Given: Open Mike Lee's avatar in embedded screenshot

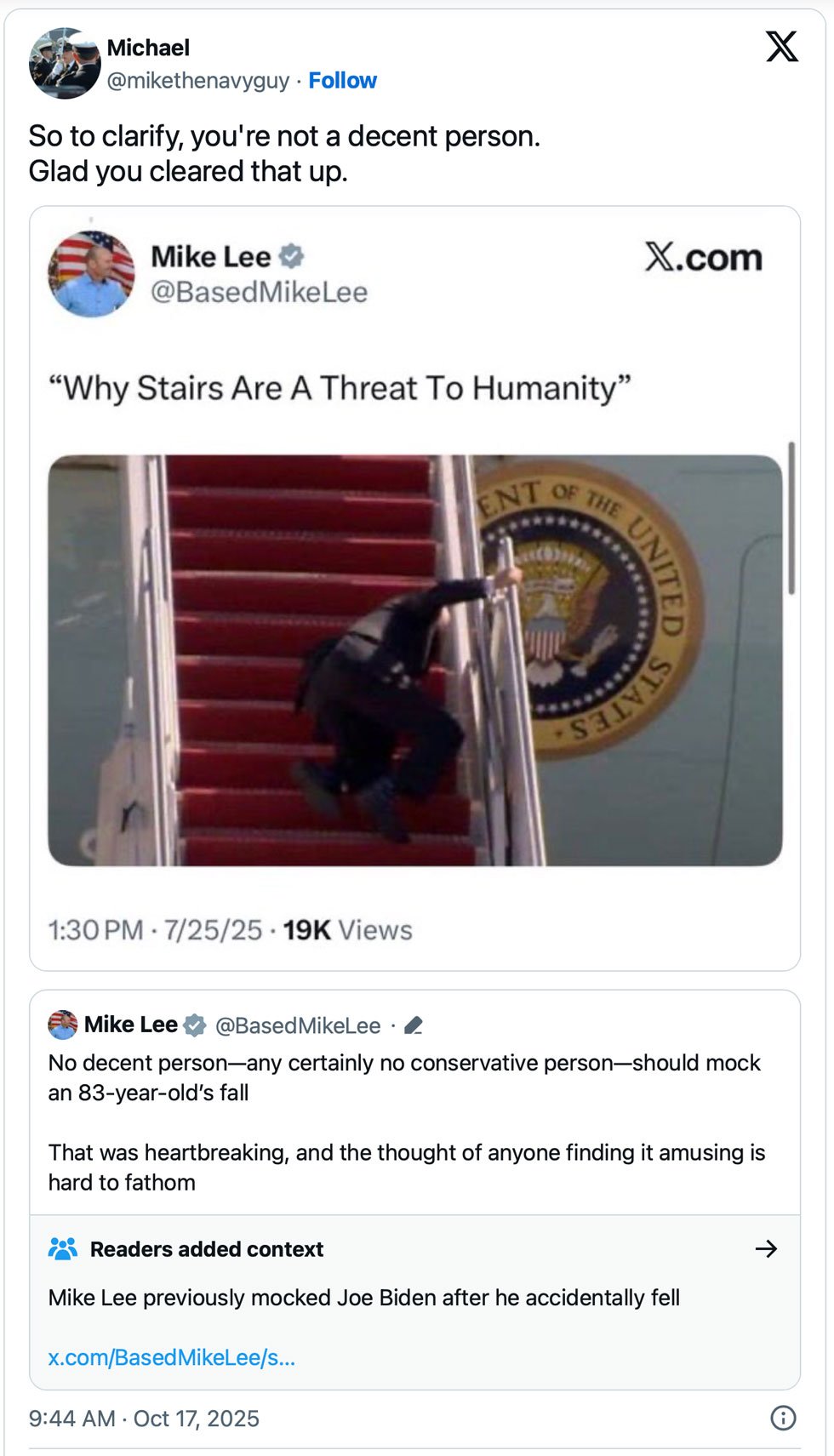Looking at the screenshot, I should (x=91, y=274).
